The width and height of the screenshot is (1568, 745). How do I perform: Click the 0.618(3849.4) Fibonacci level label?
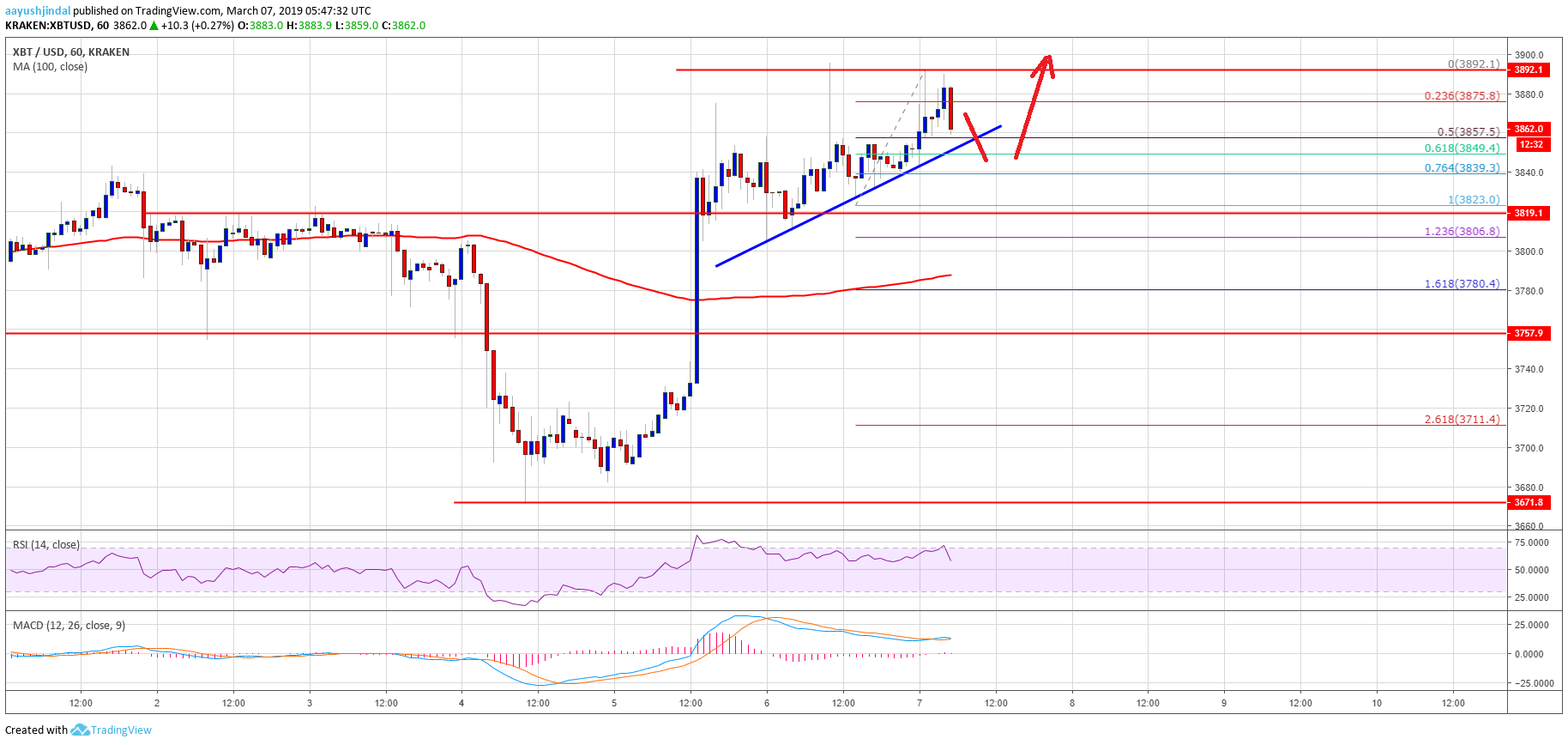(x=1462, y=148)
